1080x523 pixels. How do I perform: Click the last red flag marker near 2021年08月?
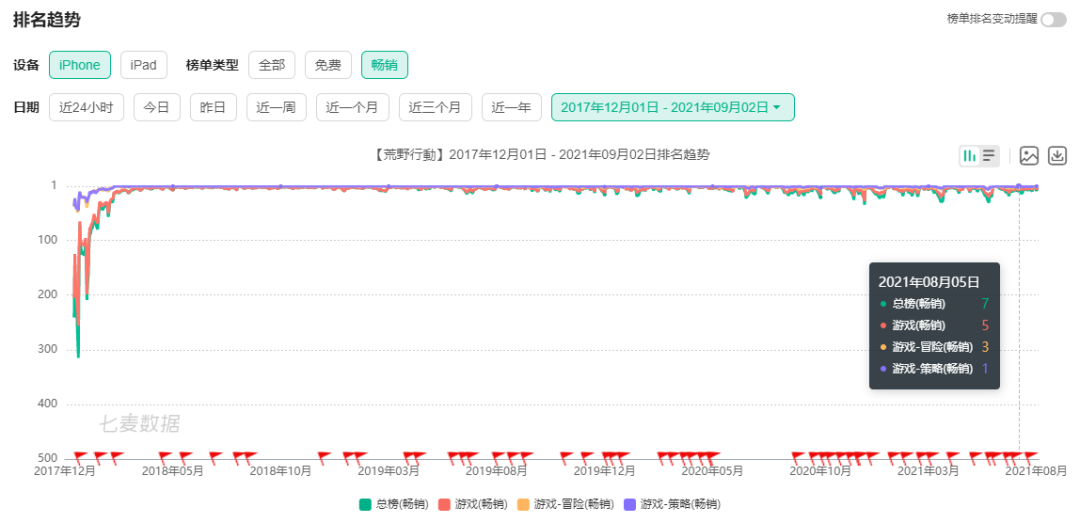coord(1030,456)
